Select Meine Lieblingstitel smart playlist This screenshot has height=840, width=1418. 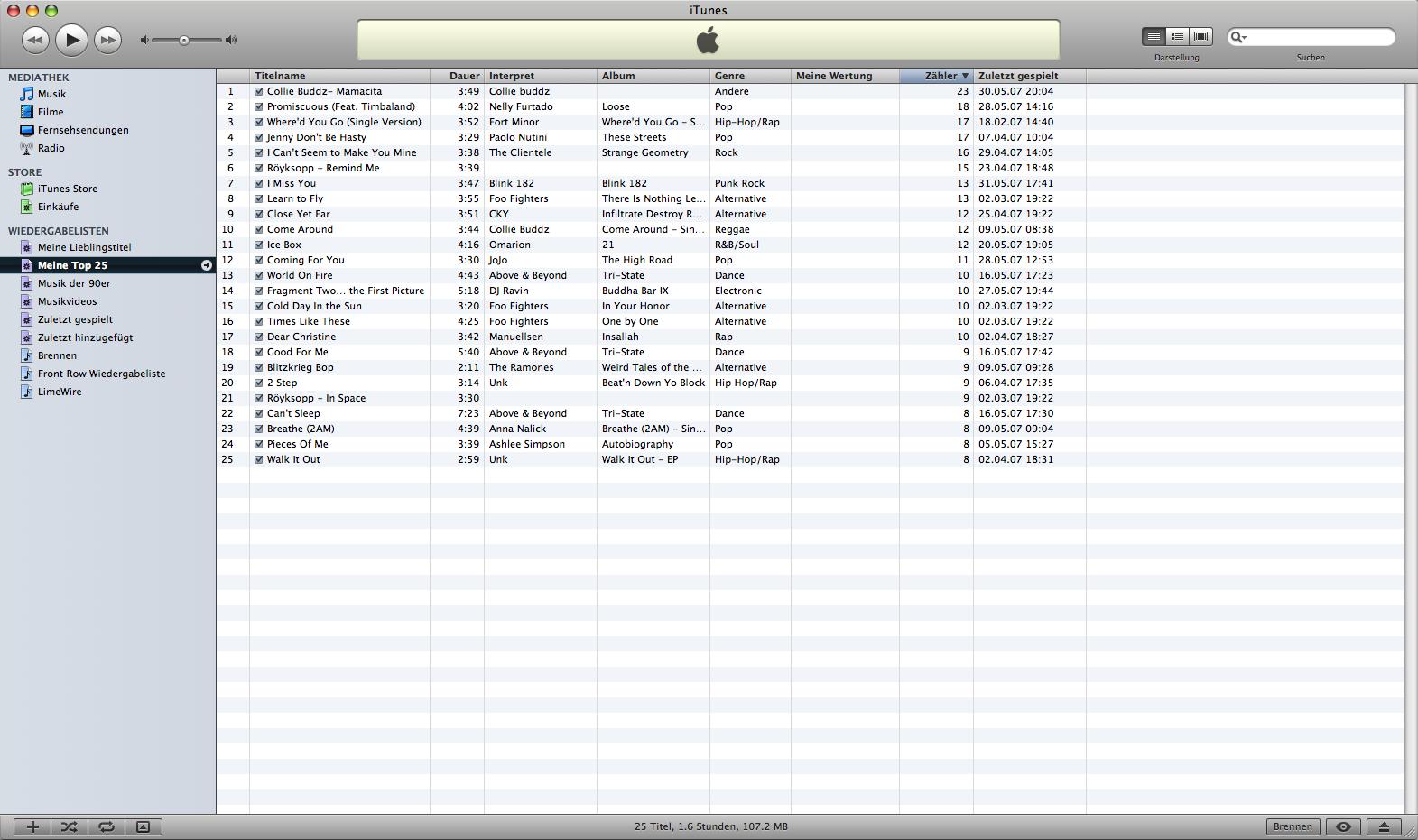pyautogui.click(x=84, y=247)
